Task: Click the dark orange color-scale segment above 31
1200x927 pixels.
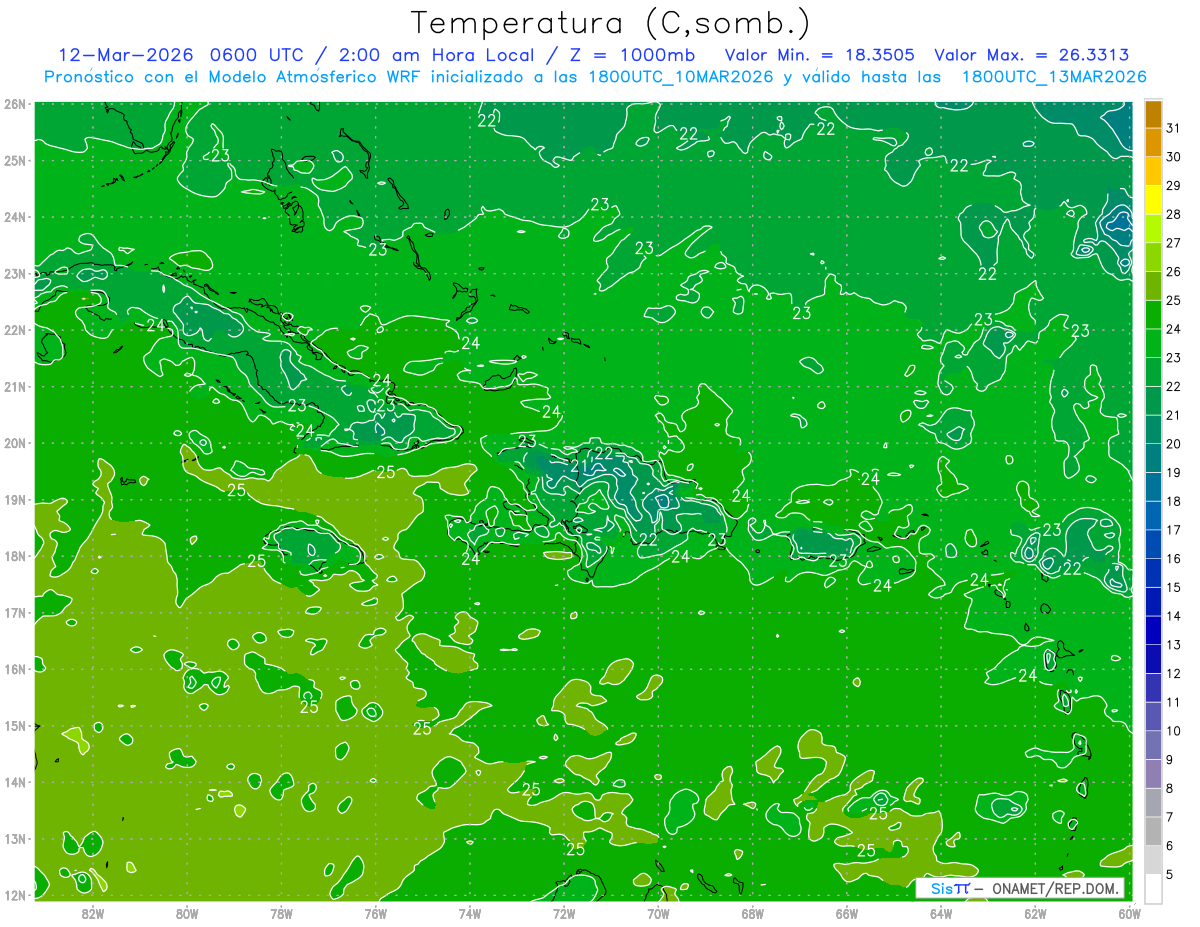Action: pos(1153,113)
